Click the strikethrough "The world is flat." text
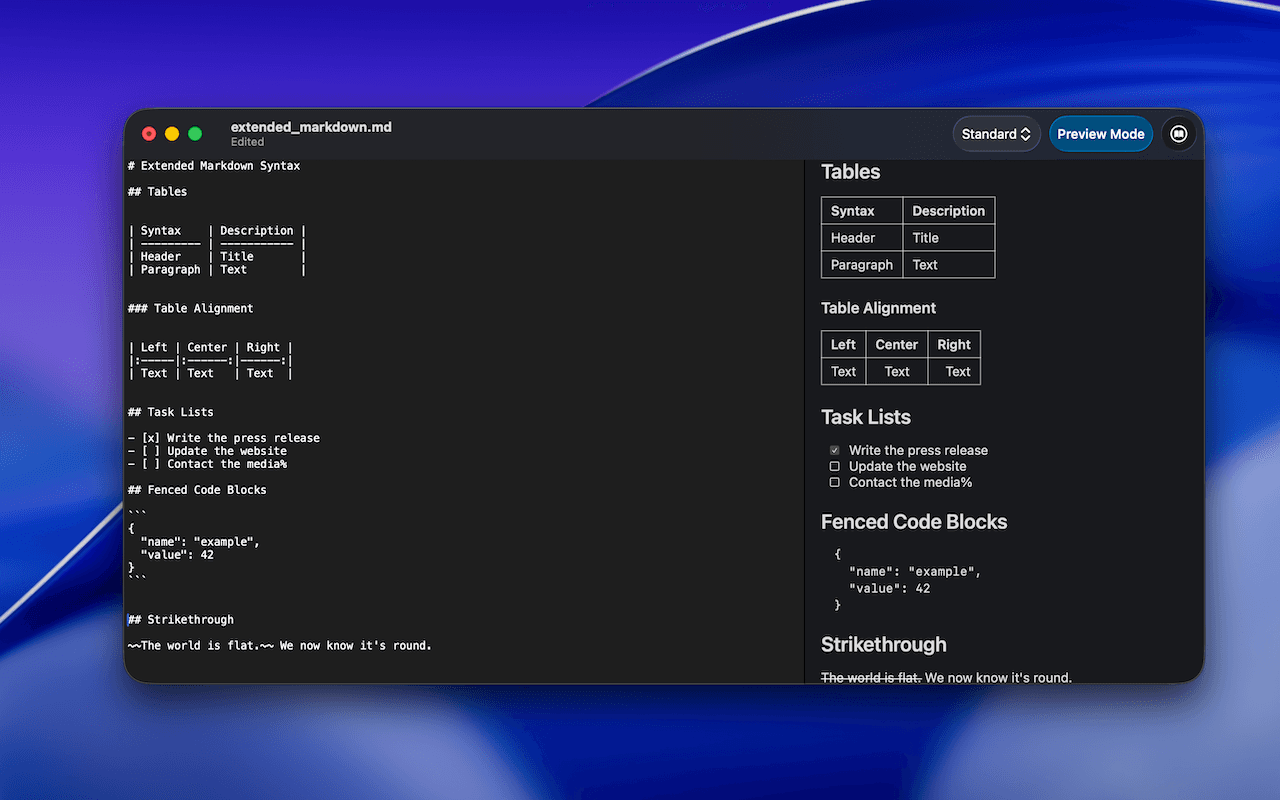The height and width of the screenshot is (800, 1280). click(870, 677)
